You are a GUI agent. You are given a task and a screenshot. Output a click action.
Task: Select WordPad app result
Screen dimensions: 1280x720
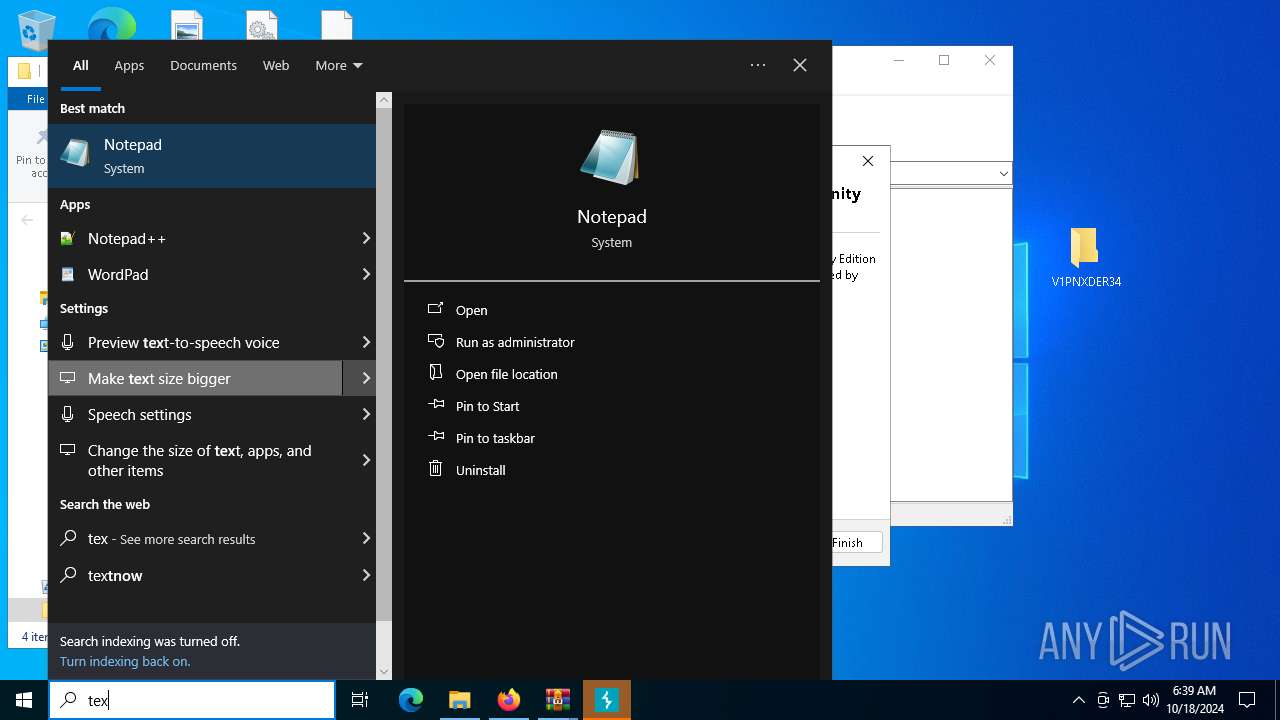tap(195, 274)
